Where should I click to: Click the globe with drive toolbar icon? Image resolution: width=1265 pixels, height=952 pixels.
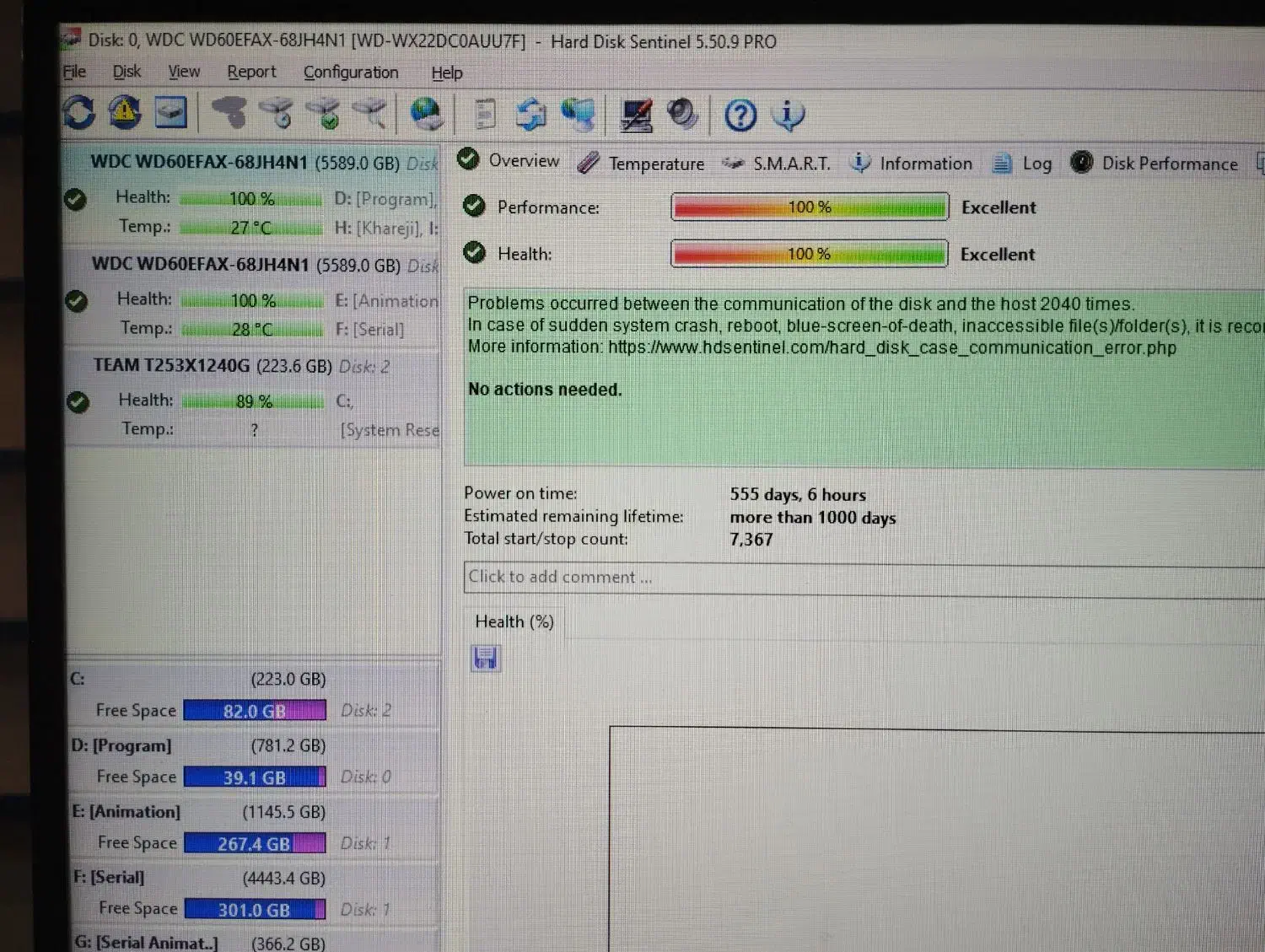pos(427,114)
